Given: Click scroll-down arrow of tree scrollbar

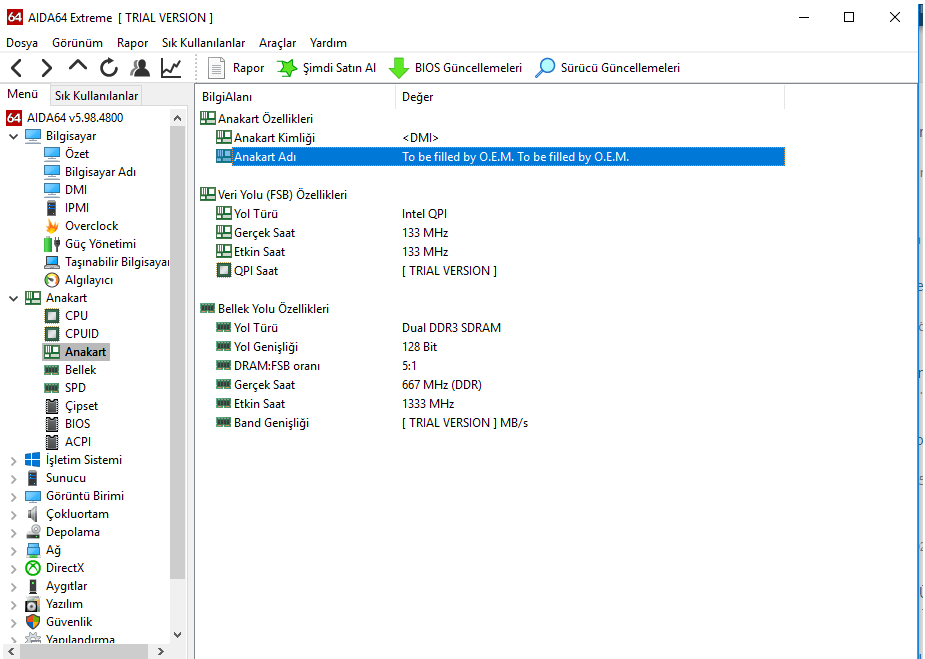Looking at the screenshot, I should tap(178, 635).
